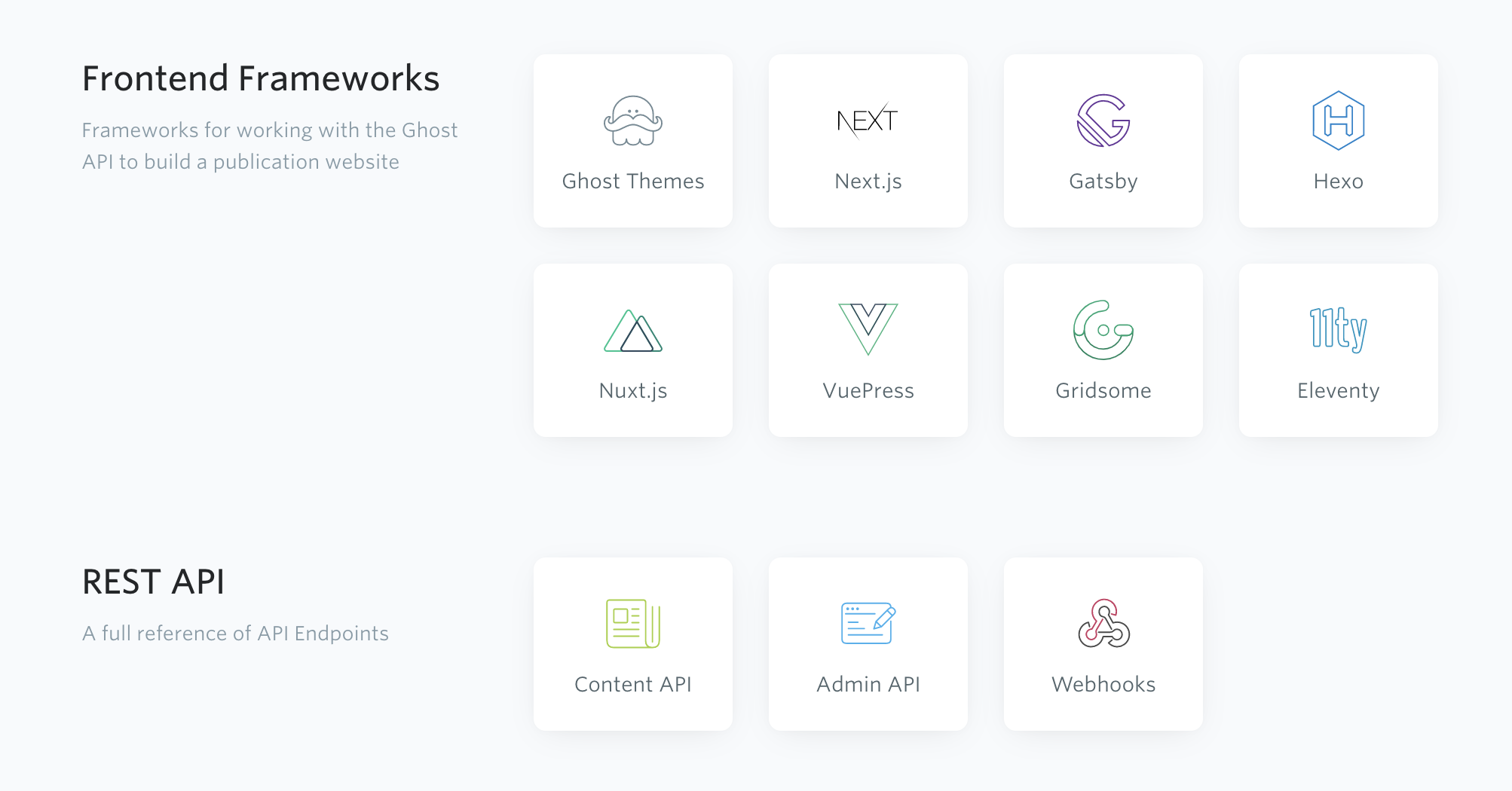Click the blue Hexo hexagon icon
This screenshot has width=1512, height=791.
point(1338,121)
